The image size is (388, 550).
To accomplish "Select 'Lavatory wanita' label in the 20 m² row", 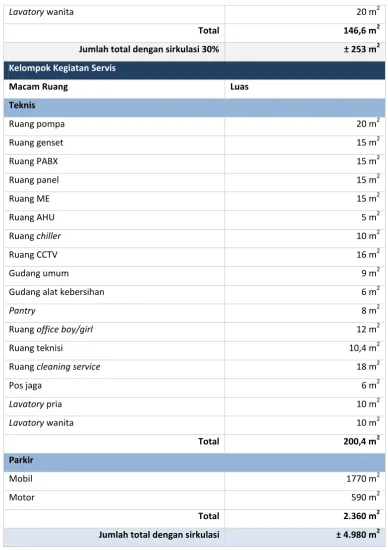I will coord(41,12).
